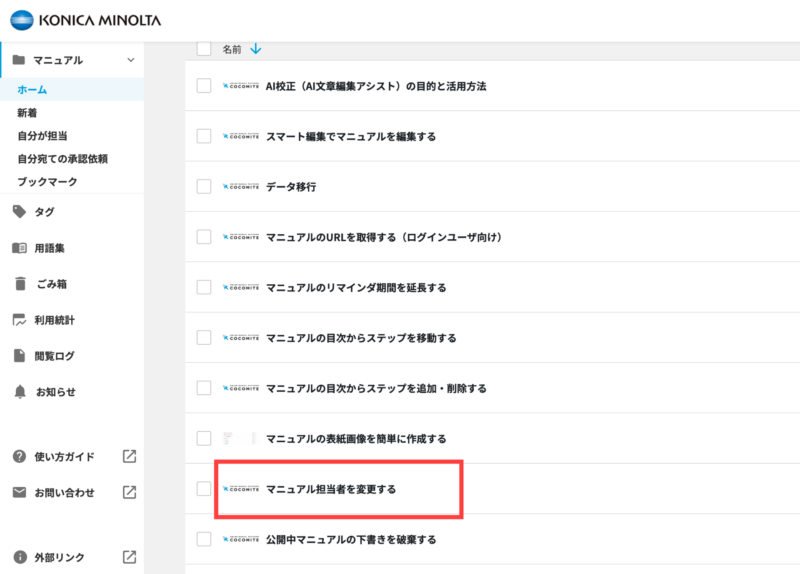
Task: Open the お知らせ bell notification icon
Action: click(x=20, y=392)
